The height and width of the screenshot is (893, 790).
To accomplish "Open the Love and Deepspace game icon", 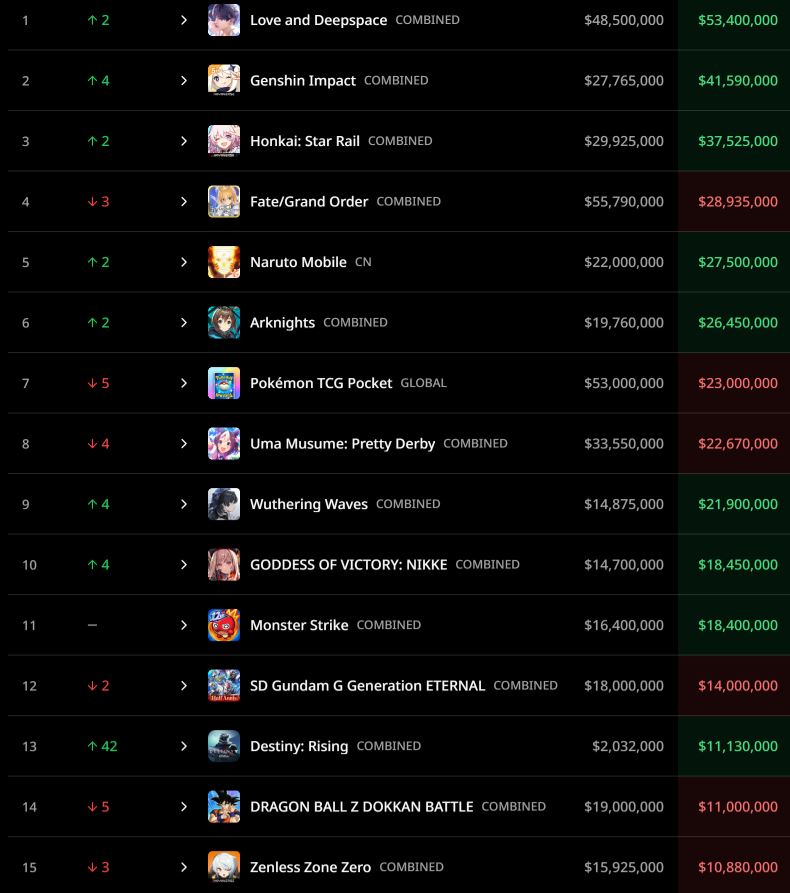I will coord(224,20).
